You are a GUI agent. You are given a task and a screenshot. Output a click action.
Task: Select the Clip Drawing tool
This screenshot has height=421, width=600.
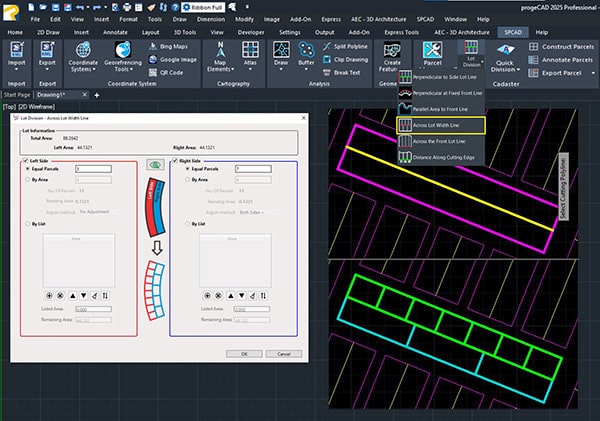point(346,59)
